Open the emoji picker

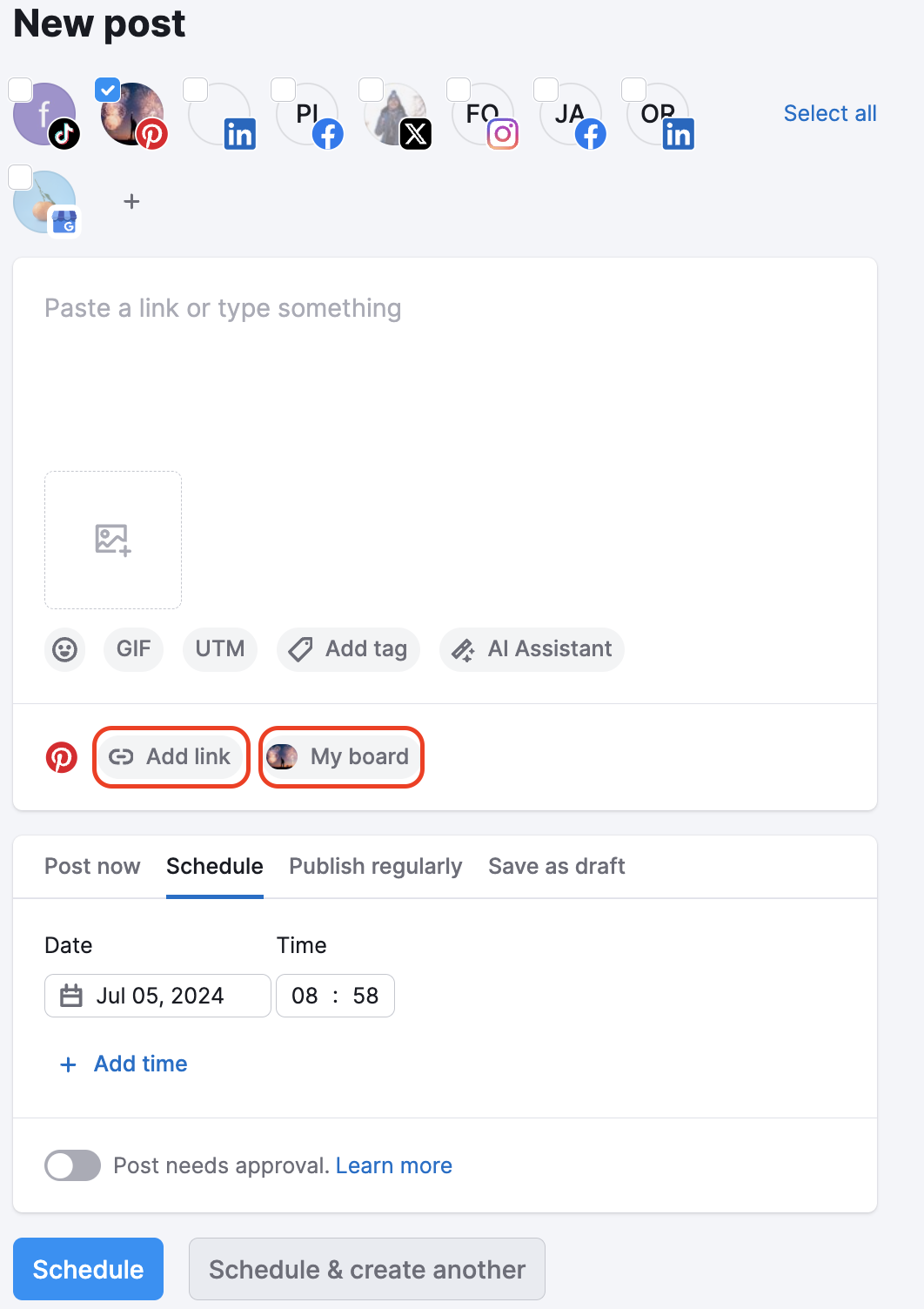(65, 649)
